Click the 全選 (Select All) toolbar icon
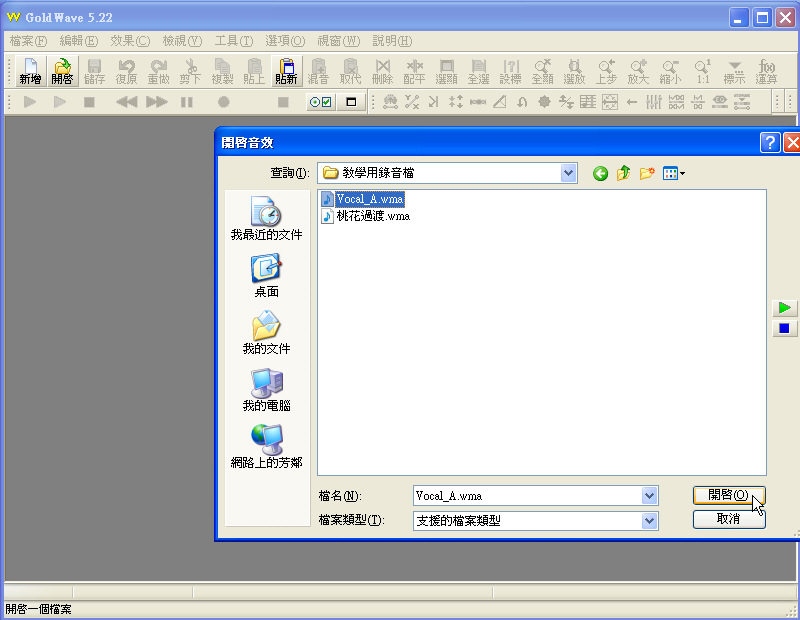The image size is (800, 620). coord(479,71)
